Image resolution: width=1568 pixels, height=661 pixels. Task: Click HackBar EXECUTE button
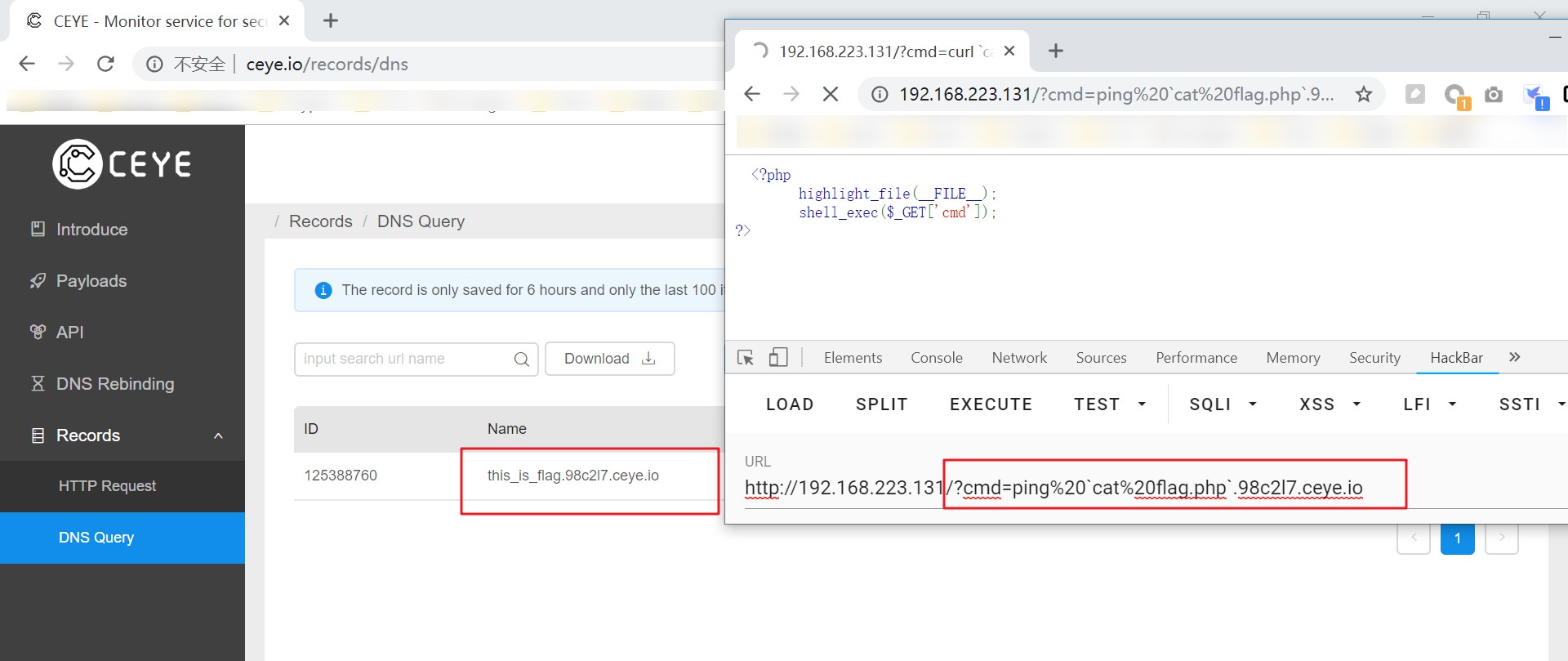pos(991,404)
